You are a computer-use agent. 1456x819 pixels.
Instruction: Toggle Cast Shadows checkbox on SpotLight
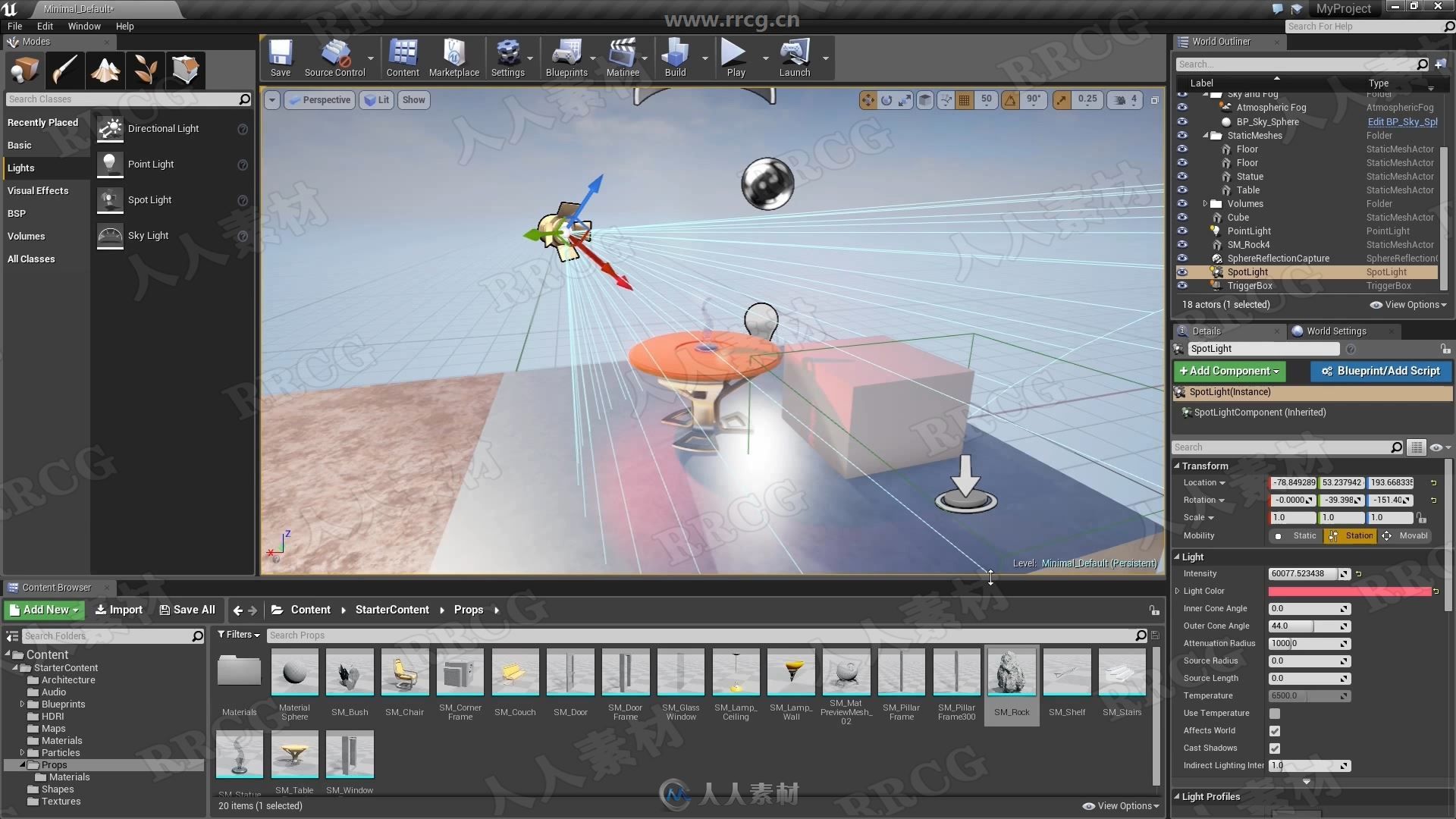pyautogui.click(x=1274, y=748)
